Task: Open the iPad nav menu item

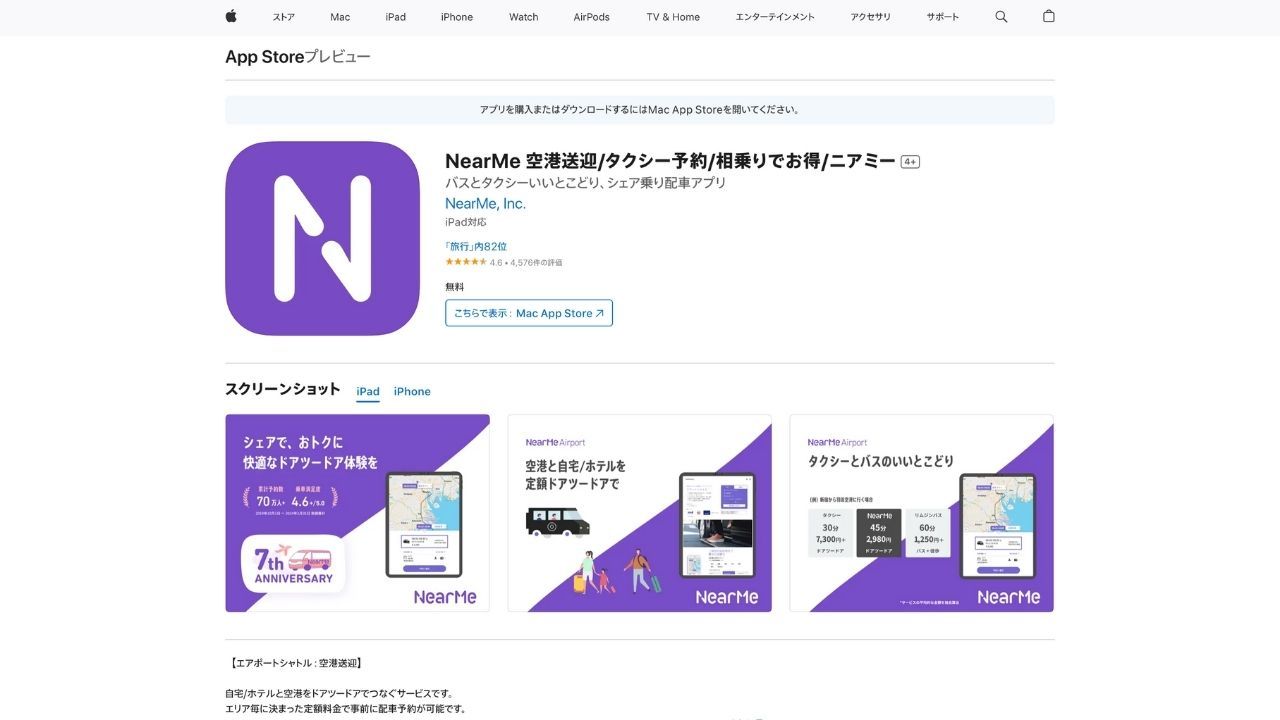Action: tap(396, 17)
